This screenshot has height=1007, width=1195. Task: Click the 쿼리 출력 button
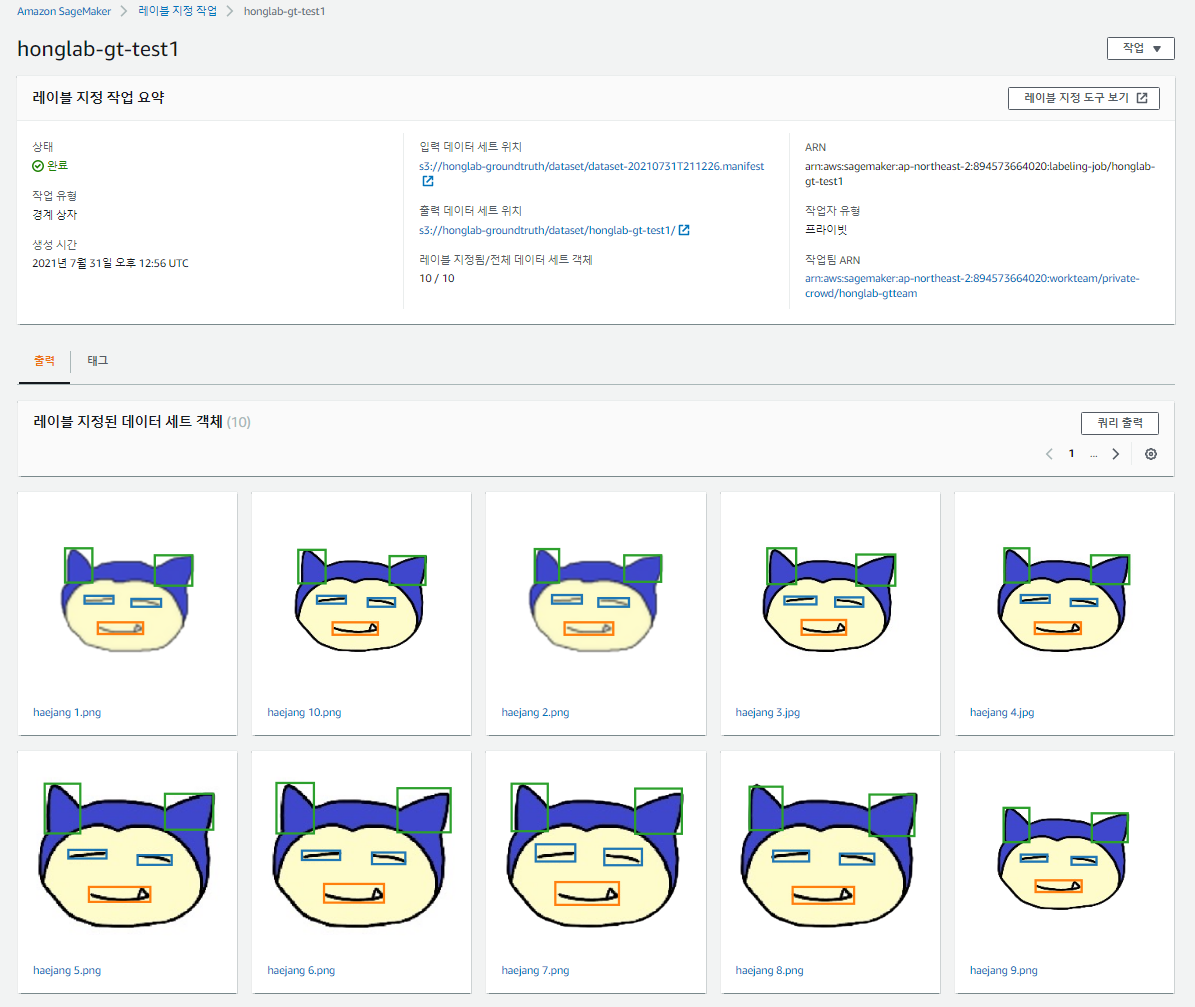tap(1120, 423)
